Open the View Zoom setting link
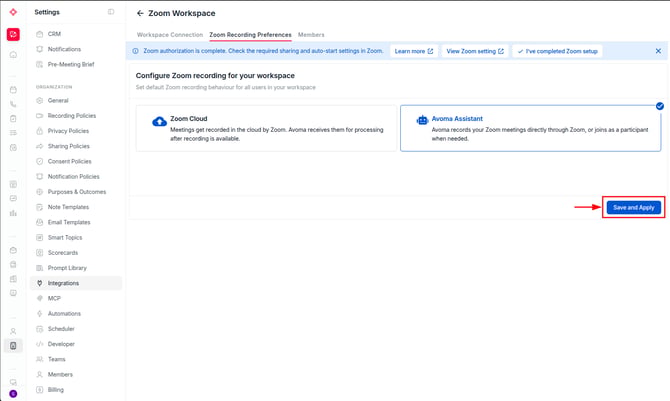Viewport: 670px width, 401px height. click(x=475, y=51)
